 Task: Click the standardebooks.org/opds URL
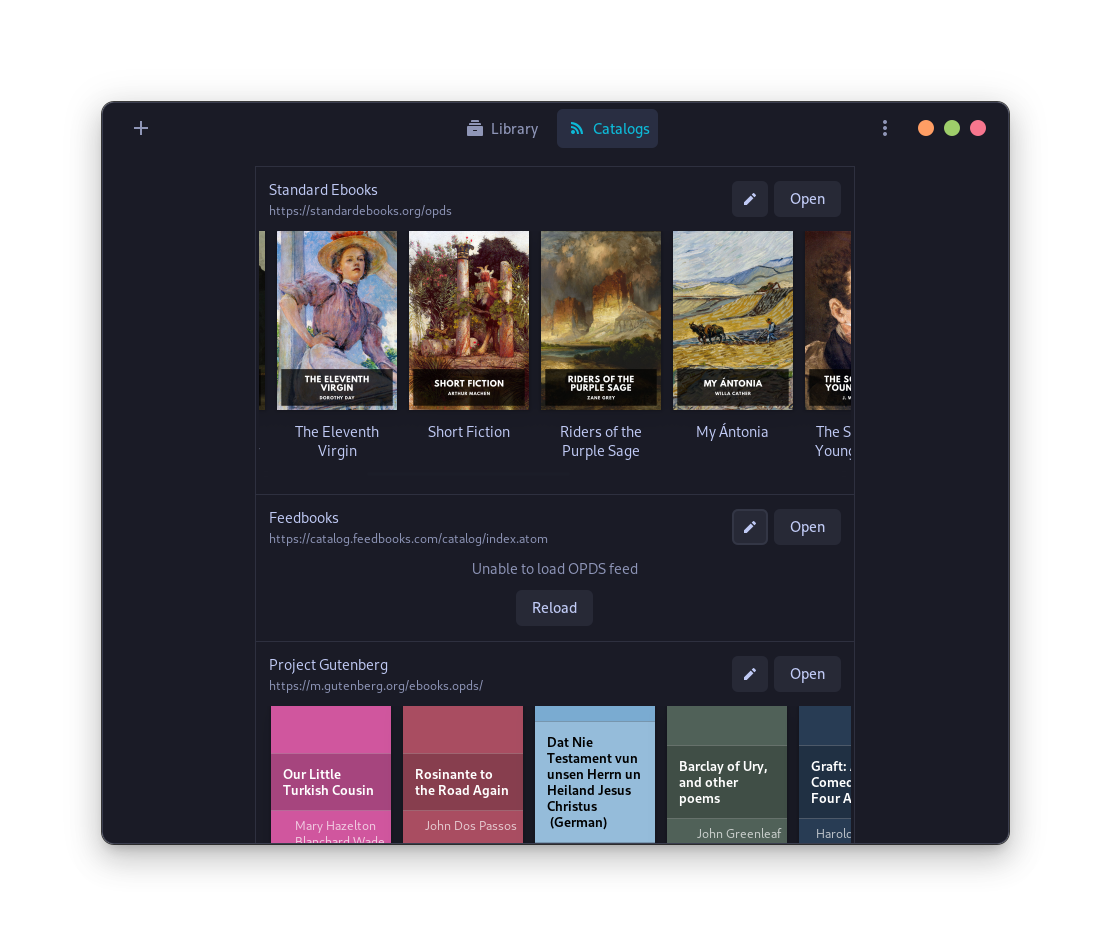tap(360, 210)
